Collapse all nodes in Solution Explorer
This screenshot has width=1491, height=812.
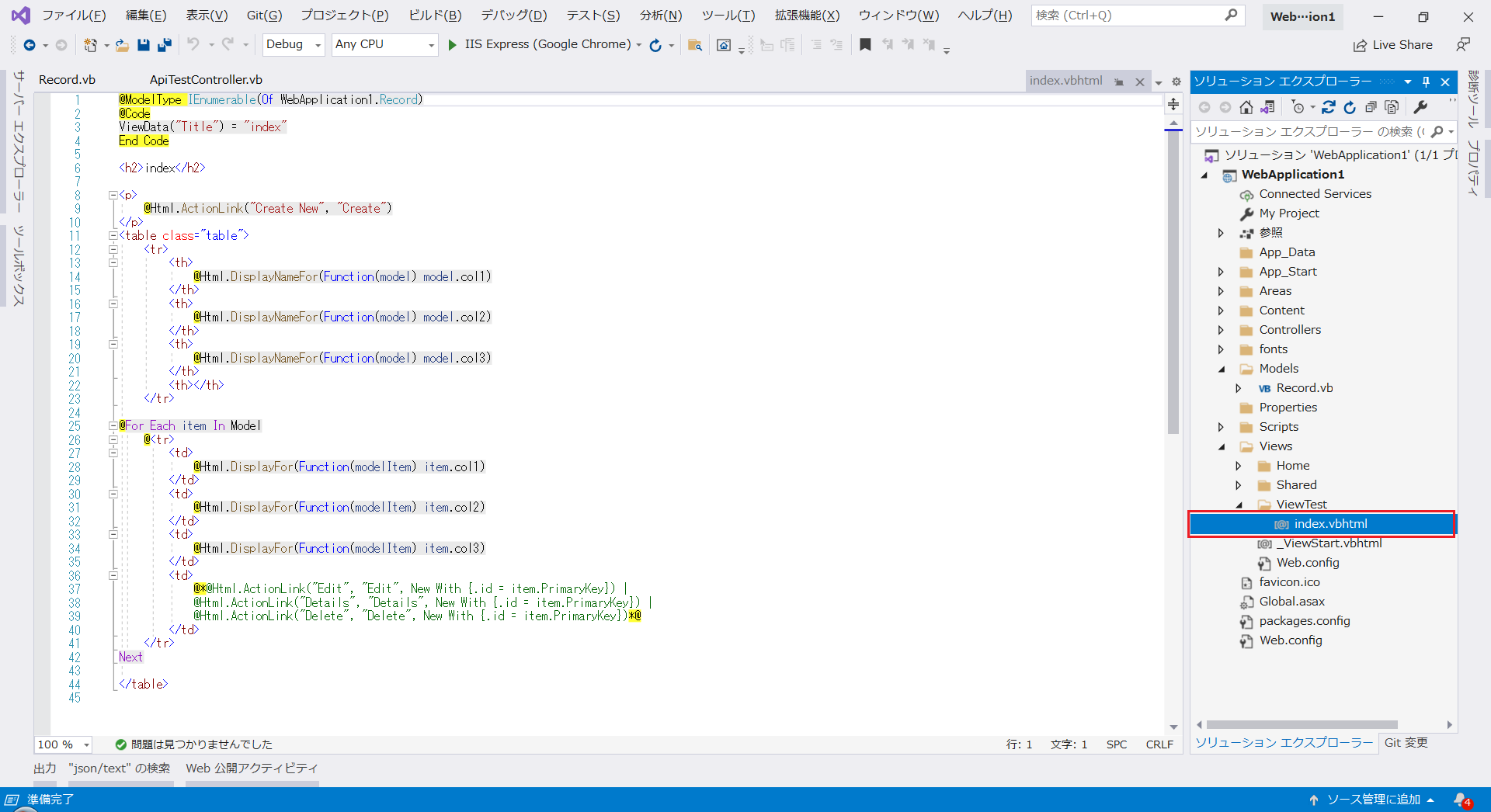1372,107
